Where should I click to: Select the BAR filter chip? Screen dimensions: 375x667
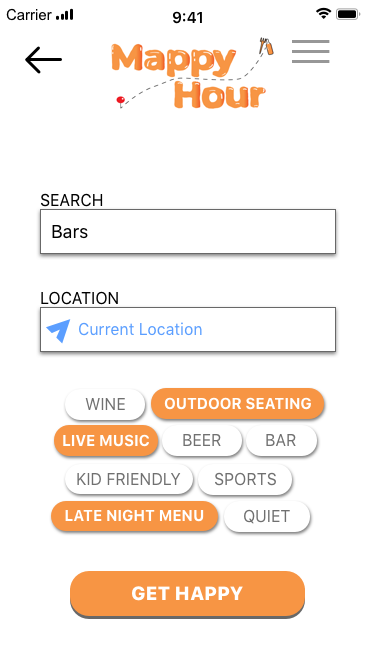click(281, 441)
